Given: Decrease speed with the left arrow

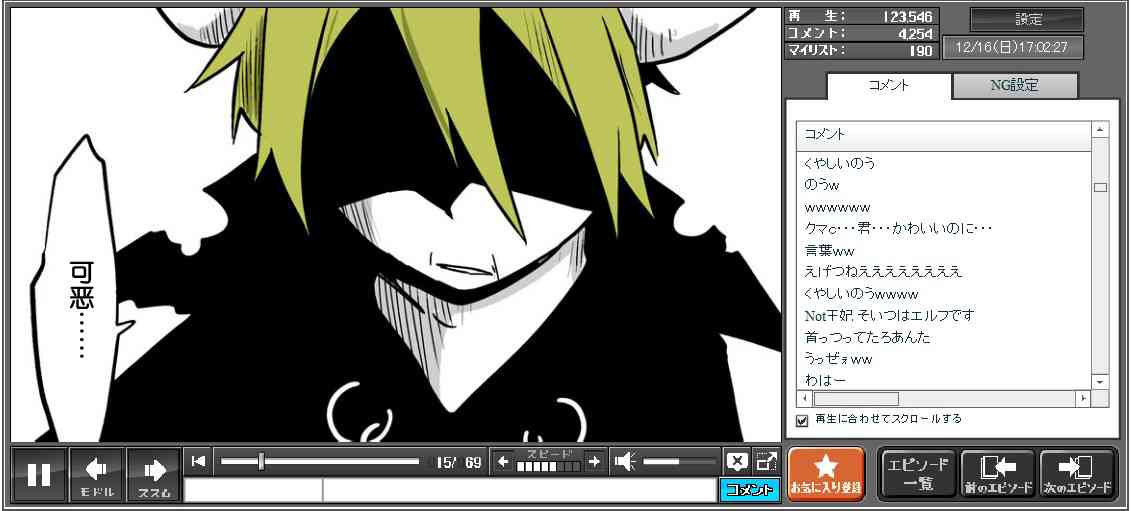Looking at the screenshot, I should [504, 461].
